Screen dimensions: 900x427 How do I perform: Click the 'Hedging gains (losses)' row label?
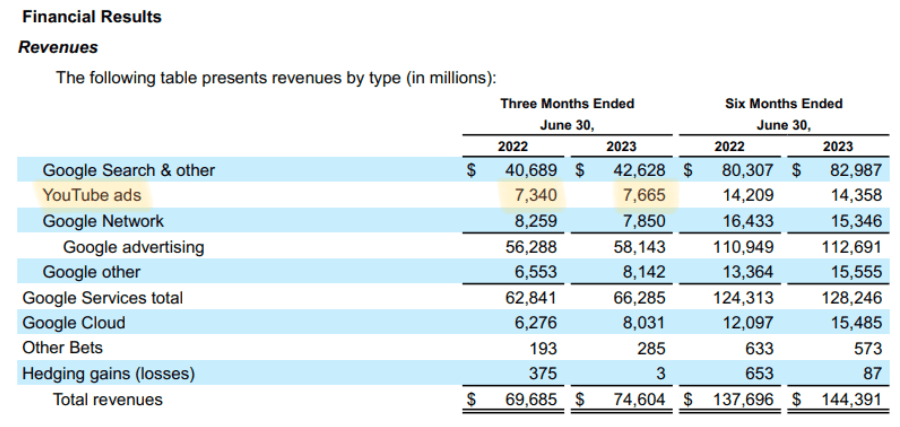[x=108, y=374]
